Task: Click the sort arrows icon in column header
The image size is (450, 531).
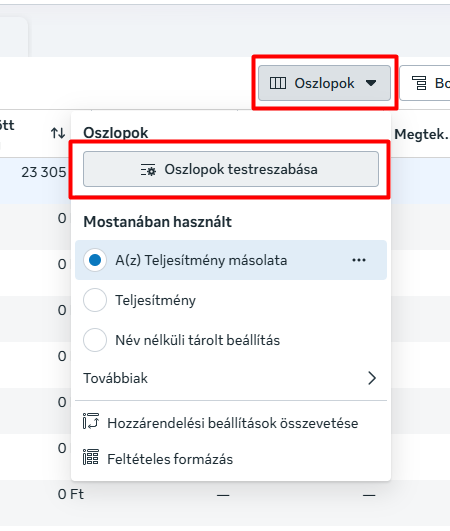Action: coord(58,133)
